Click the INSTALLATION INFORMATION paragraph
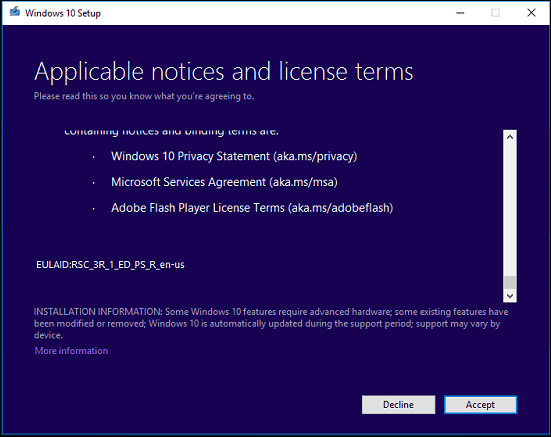Image resolution: width=551 pixels, height=437 pixels. pyautogui.click(x=271, y=323)
